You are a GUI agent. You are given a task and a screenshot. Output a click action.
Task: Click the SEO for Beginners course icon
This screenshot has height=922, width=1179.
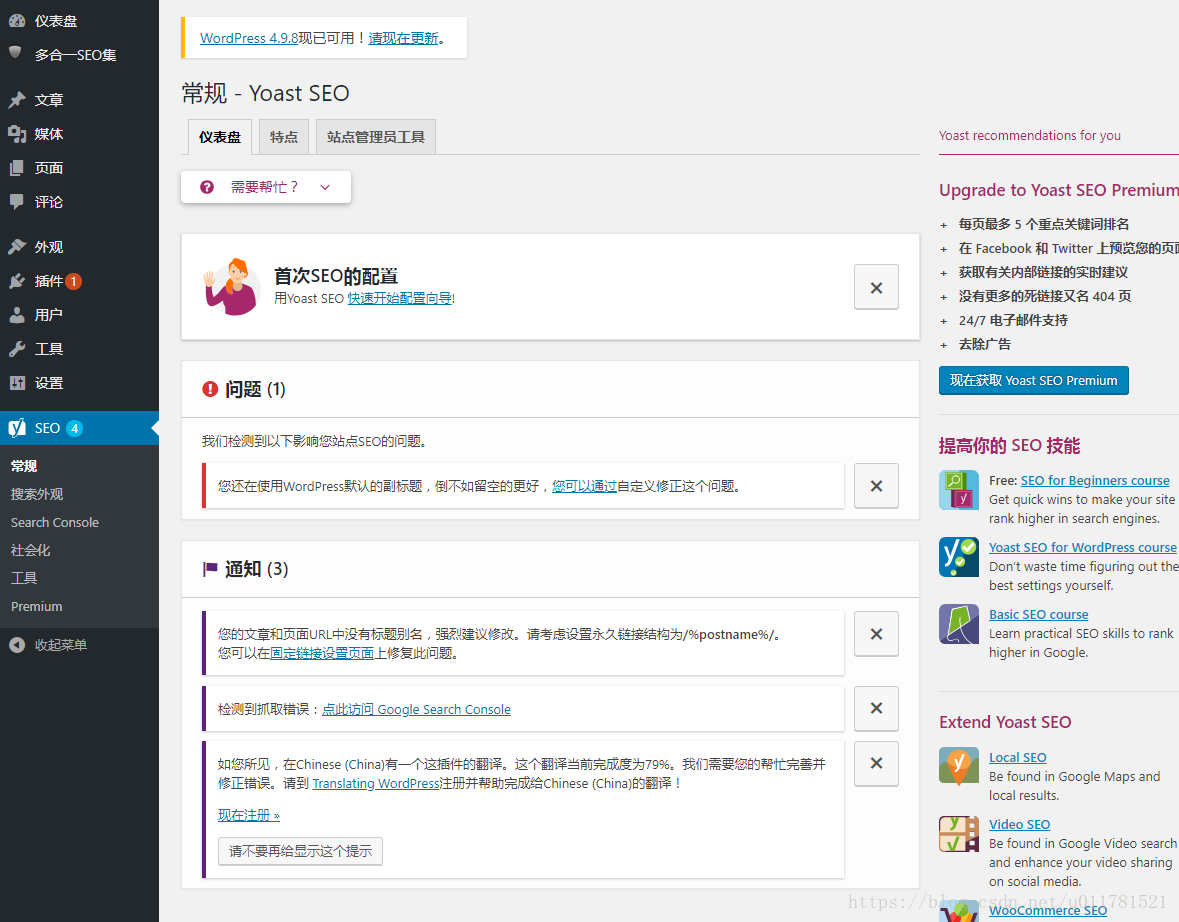pyautogui.click(x=959, y=490)
